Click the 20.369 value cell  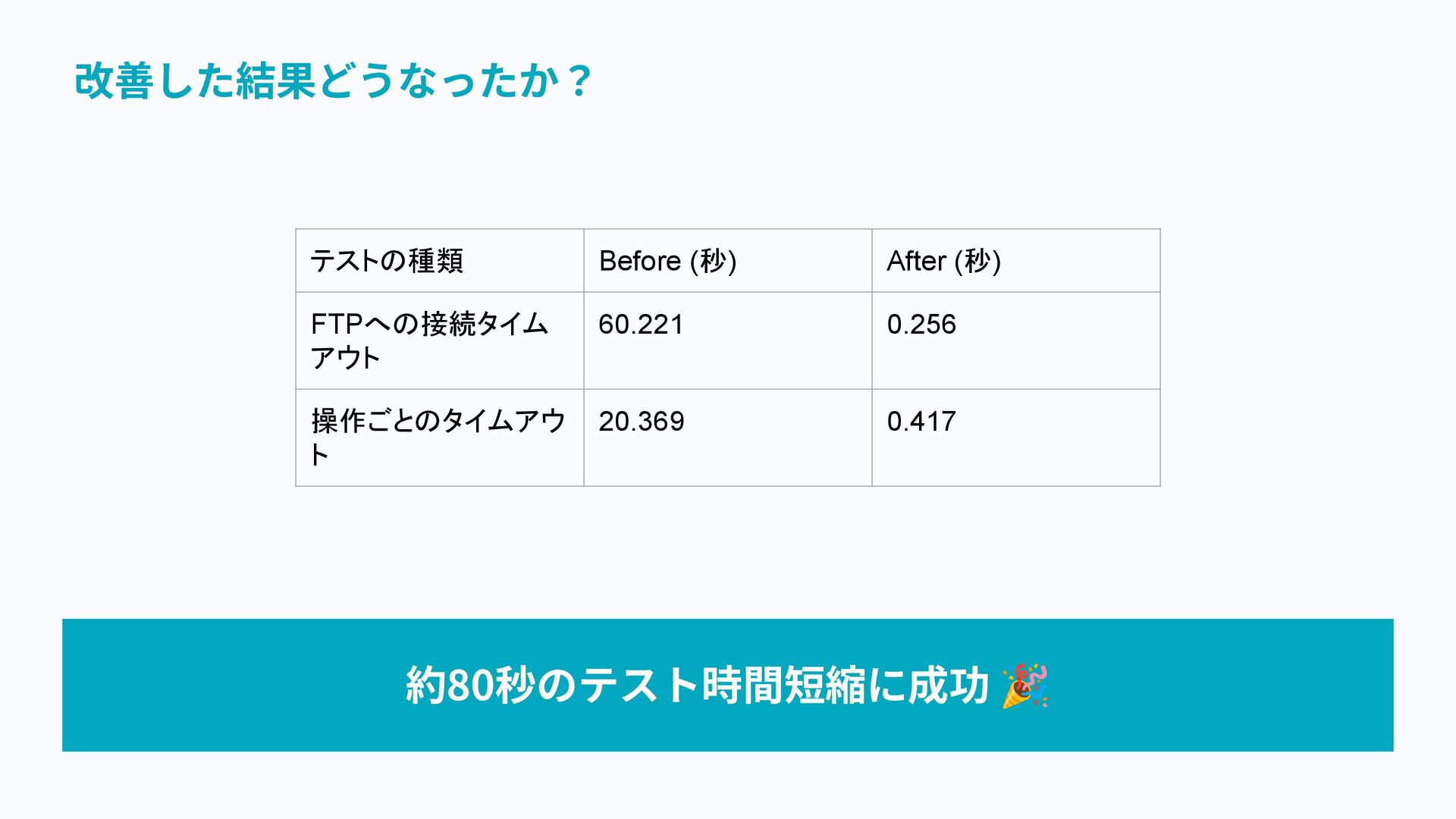tap(728, 438)
